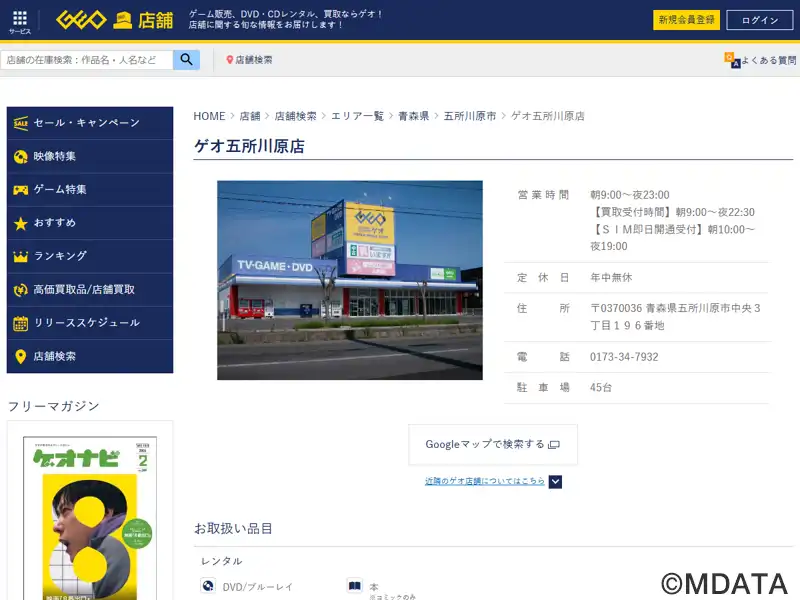Focus the store inventory search field
Viewport: 800px width, 600px height.
pyautogui.click(x=88, y=60)
